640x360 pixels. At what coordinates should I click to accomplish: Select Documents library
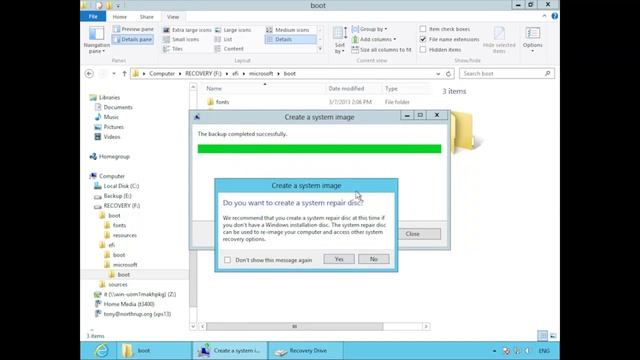tap(118, 107)
